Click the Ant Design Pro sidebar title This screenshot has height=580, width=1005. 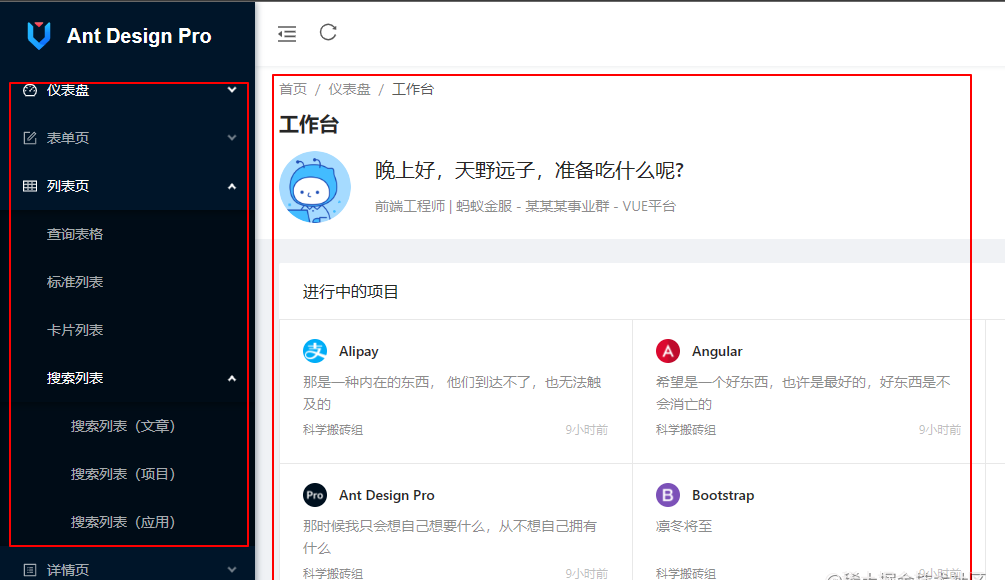click(x=139, y=36)
